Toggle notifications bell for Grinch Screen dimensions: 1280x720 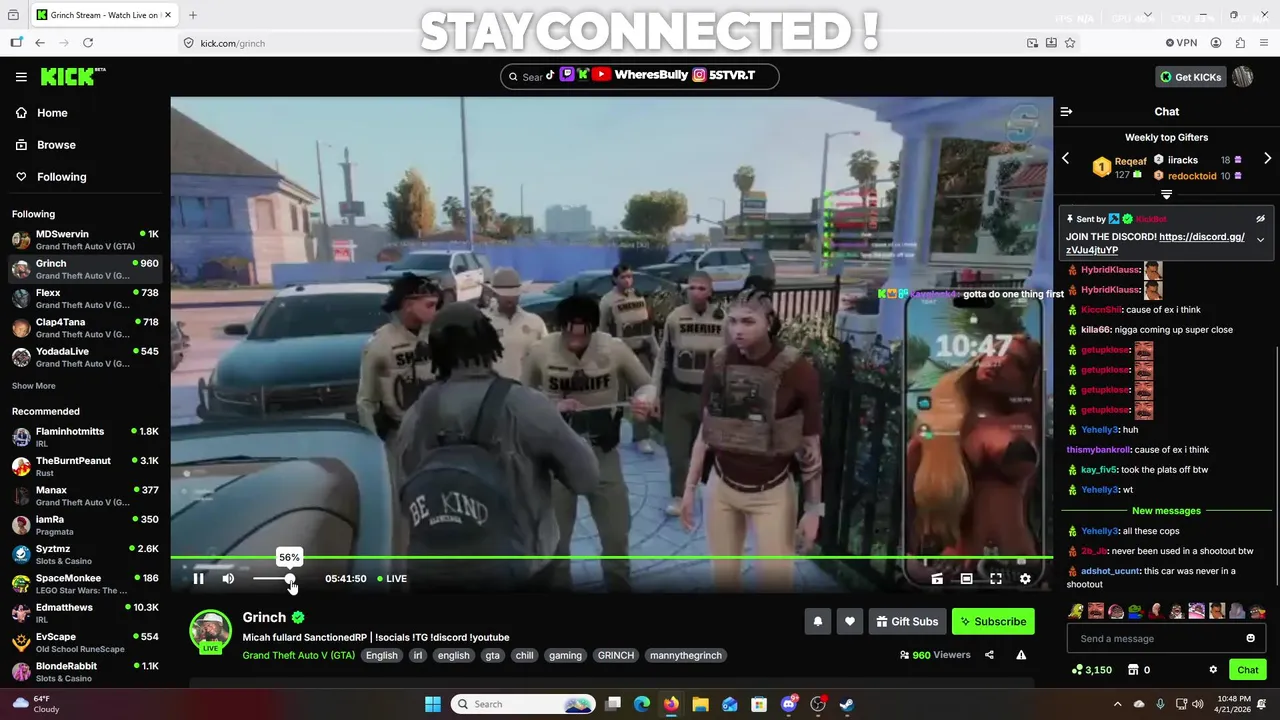pos(817,621)
